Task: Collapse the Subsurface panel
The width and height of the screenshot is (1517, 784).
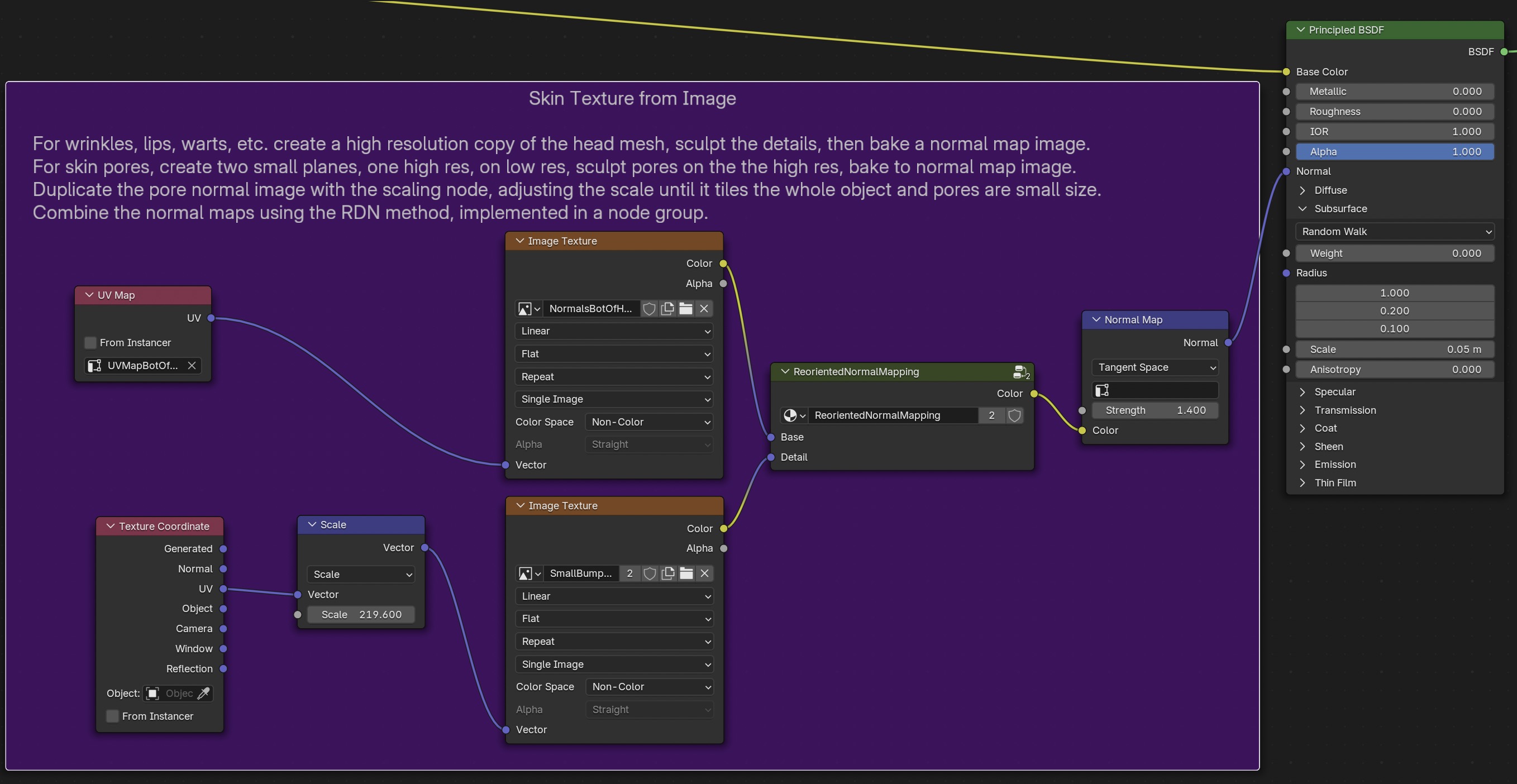Action: tap(1303, 209)
